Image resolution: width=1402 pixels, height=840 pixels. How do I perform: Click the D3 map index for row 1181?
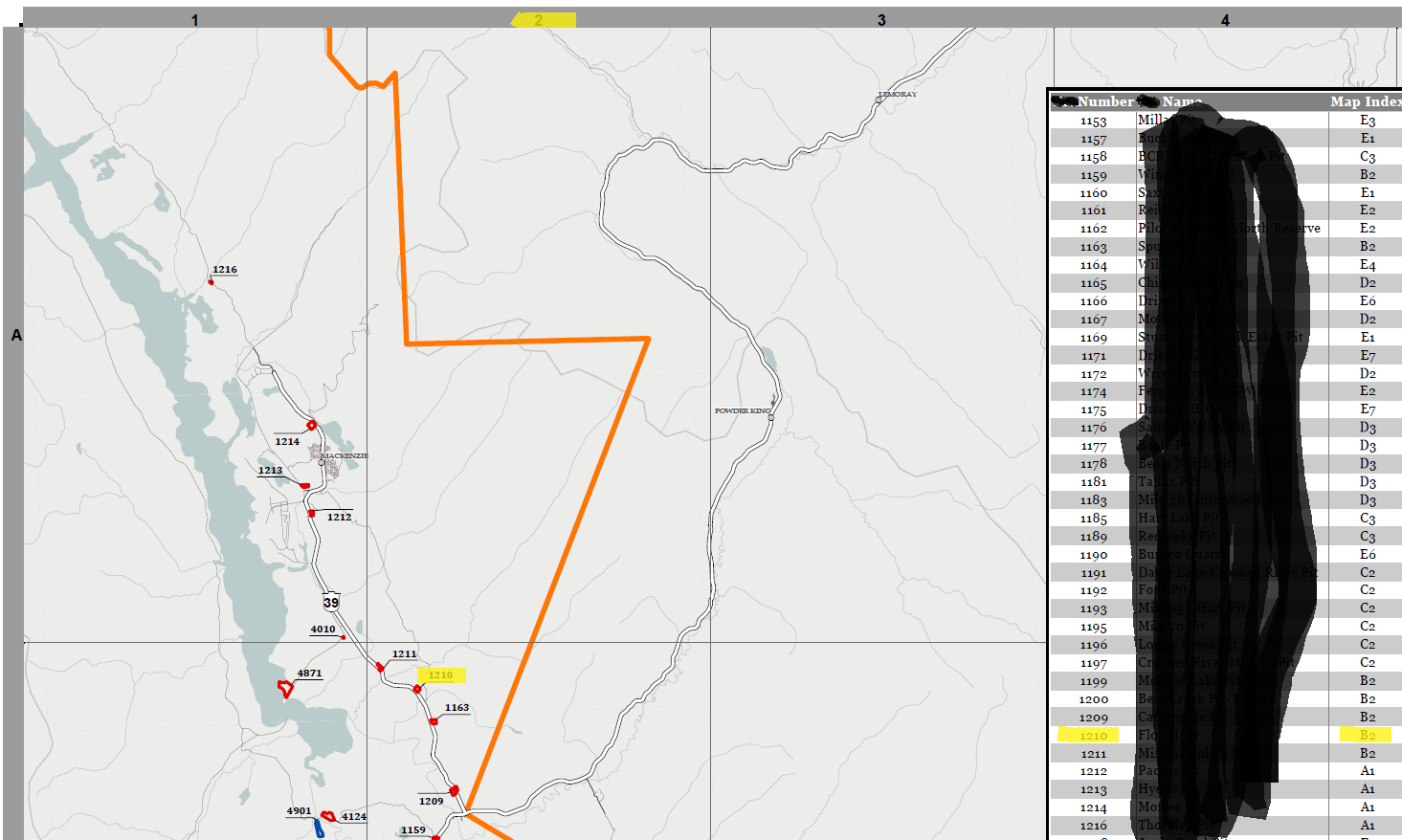point(1368,482)
